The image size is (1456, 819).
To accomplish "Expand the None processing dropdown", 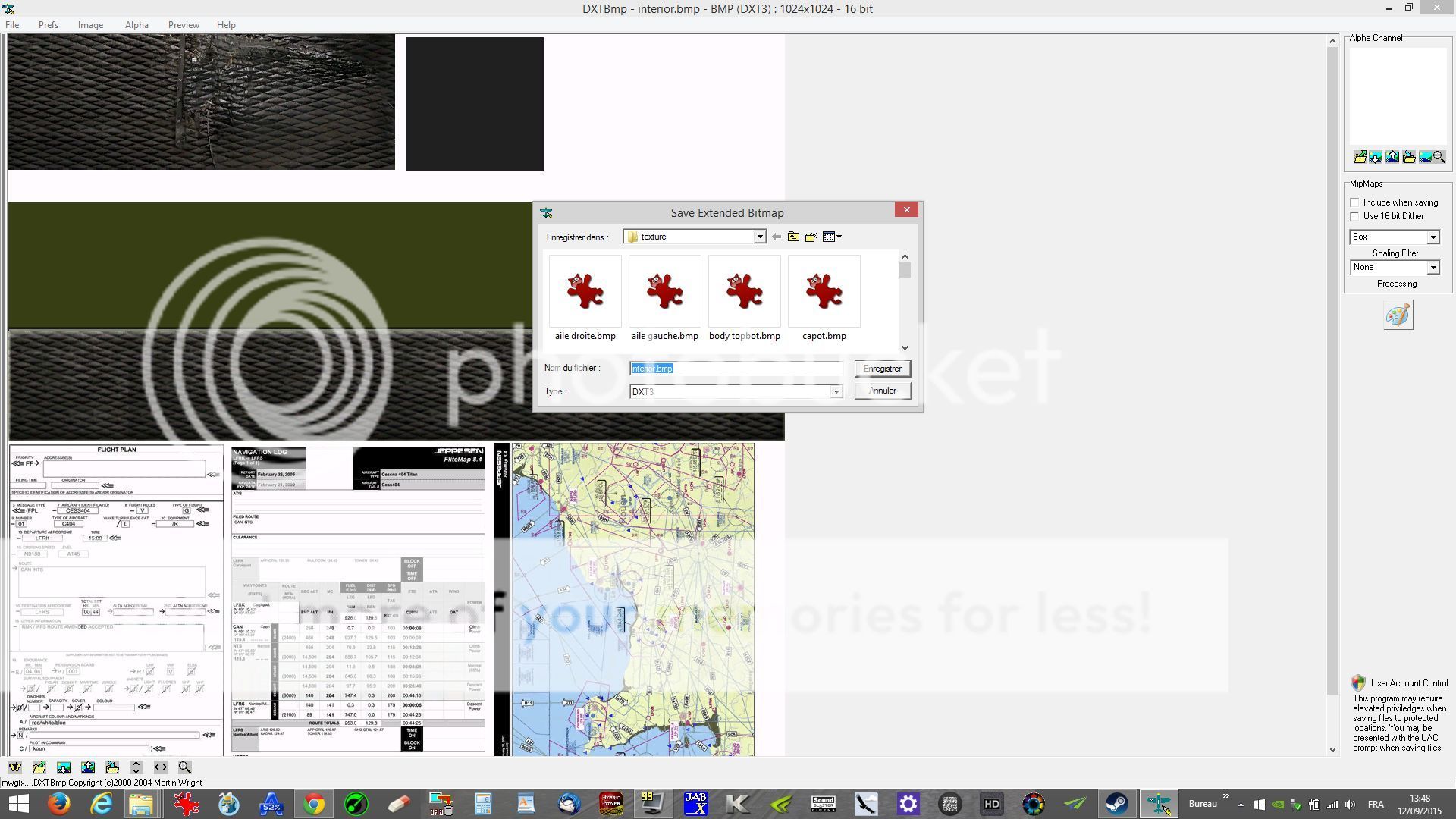I will (1433, 268).
